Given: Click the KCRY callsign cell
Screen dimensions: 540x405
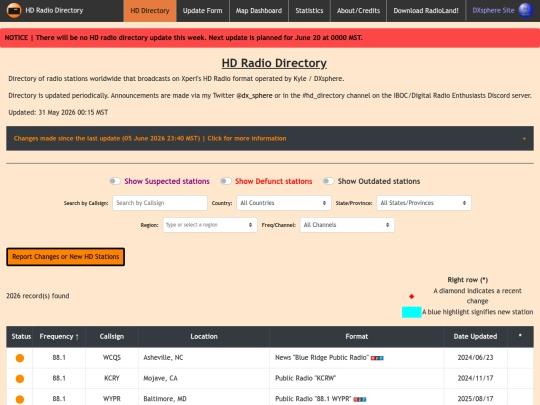Looking at the screenshot, I should [112, 378].
